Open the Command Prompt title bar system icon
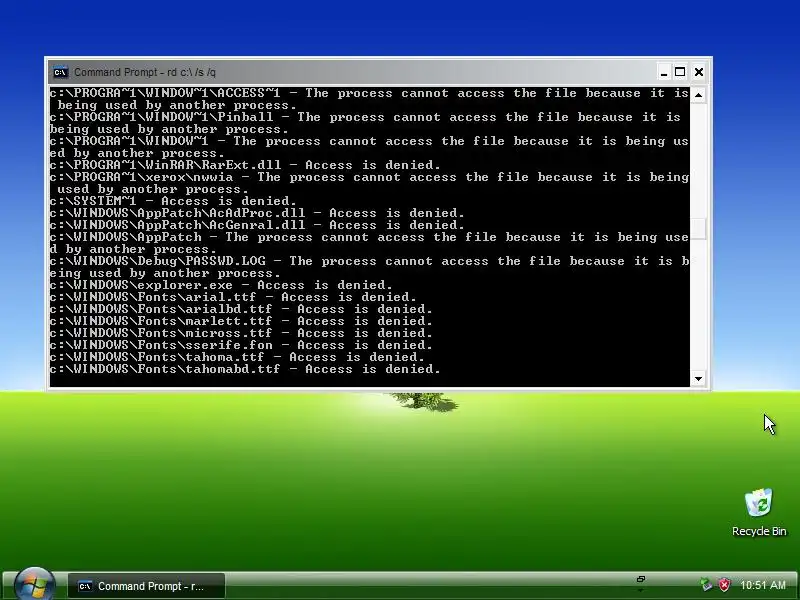 point(60,72)
